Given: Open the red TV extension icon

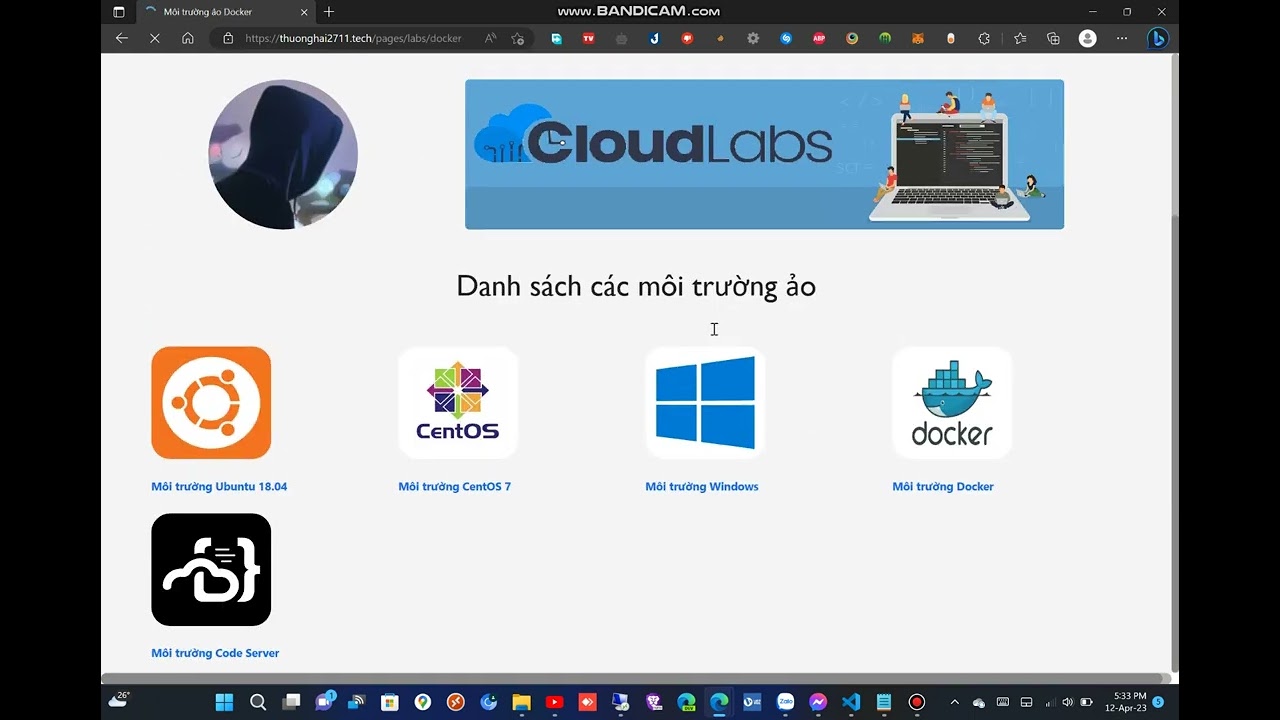Looking at the screenshot, I should coord(588,38).
